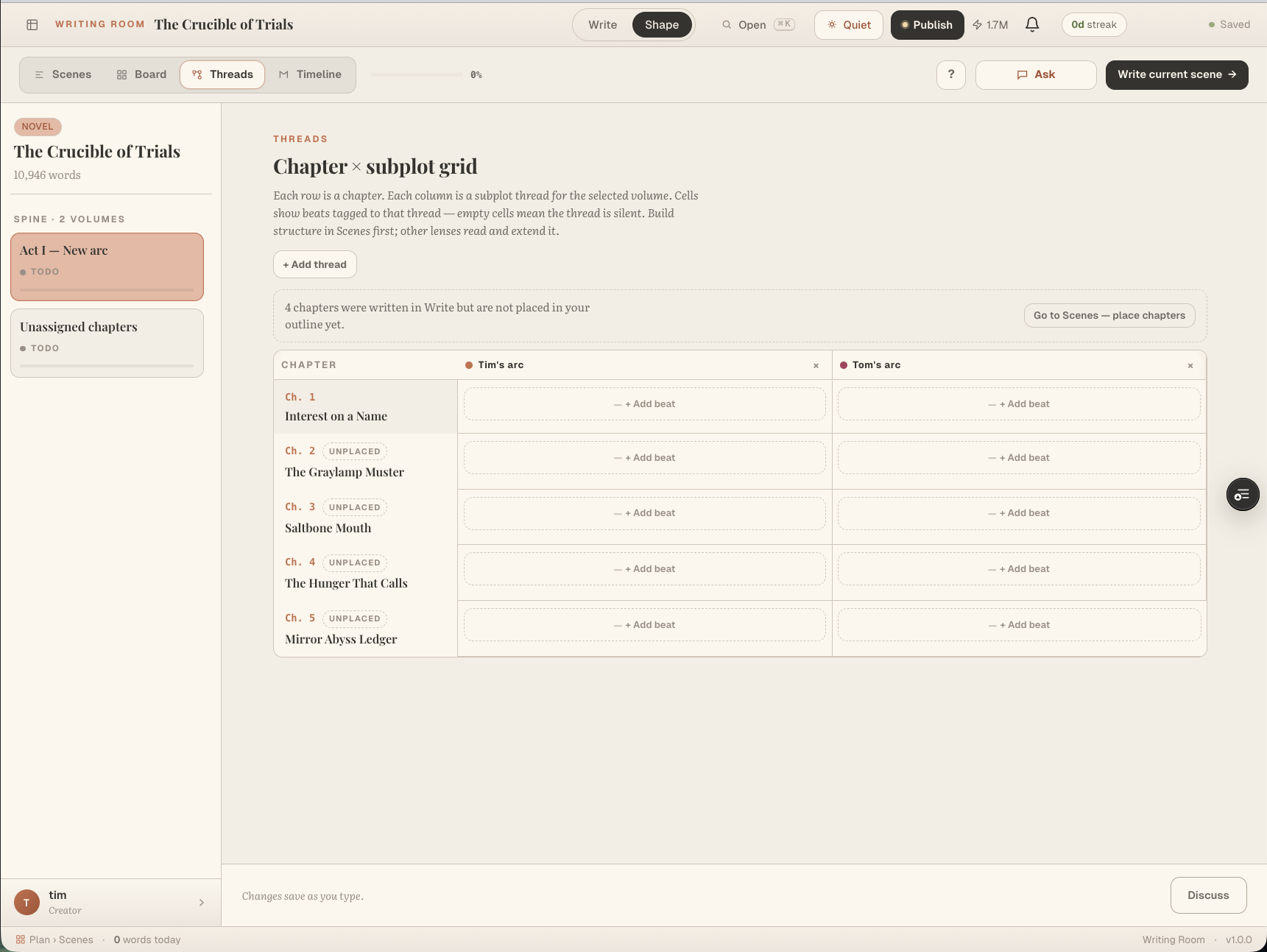
Task: Click the WRITING ROOM logo text
Action: [100, 24]
